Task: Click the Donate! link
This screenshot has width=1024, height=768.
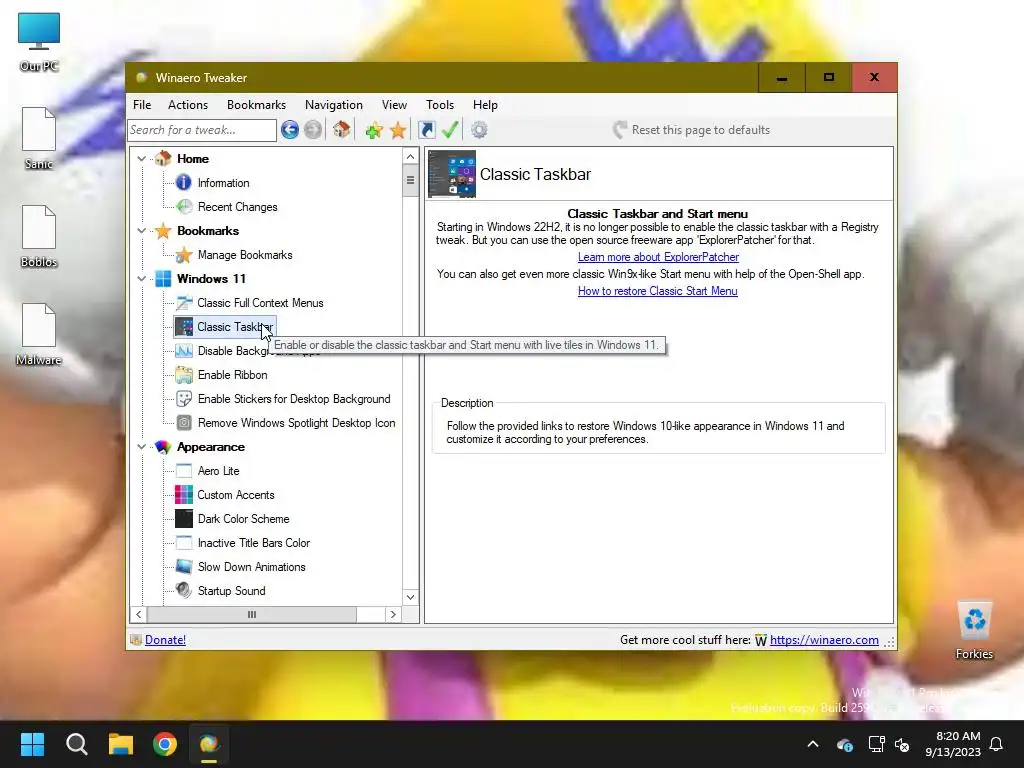Action: 165,640
